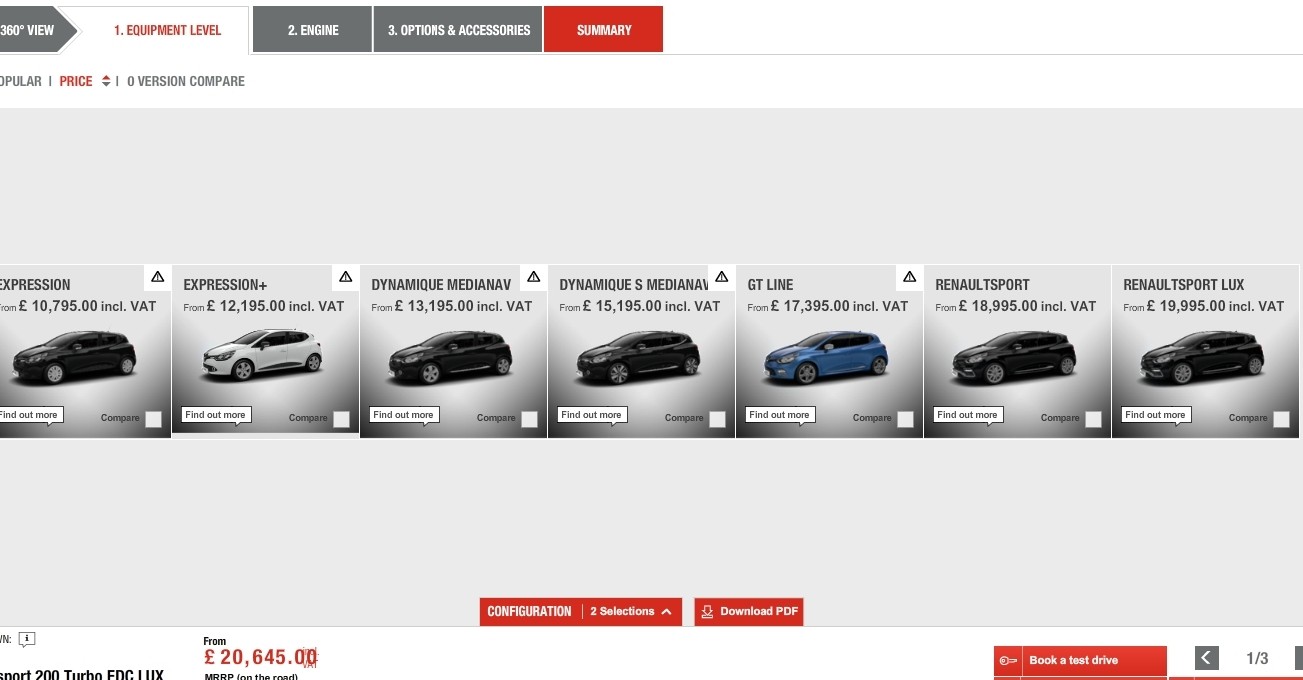
Task: Click Find out more on GT Line
Action: point(779,415)
